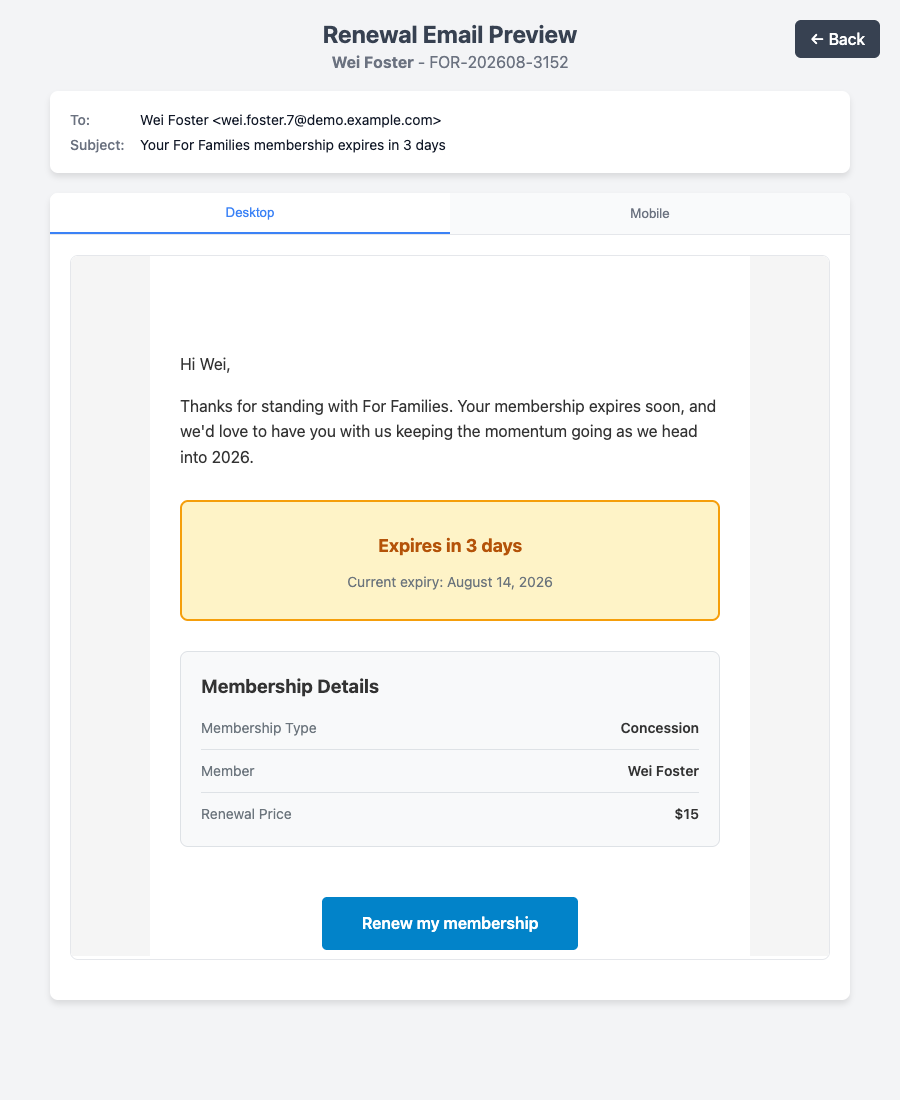
Task: Click the Renewal Email Preview heading
Action: tap(450, 34)
